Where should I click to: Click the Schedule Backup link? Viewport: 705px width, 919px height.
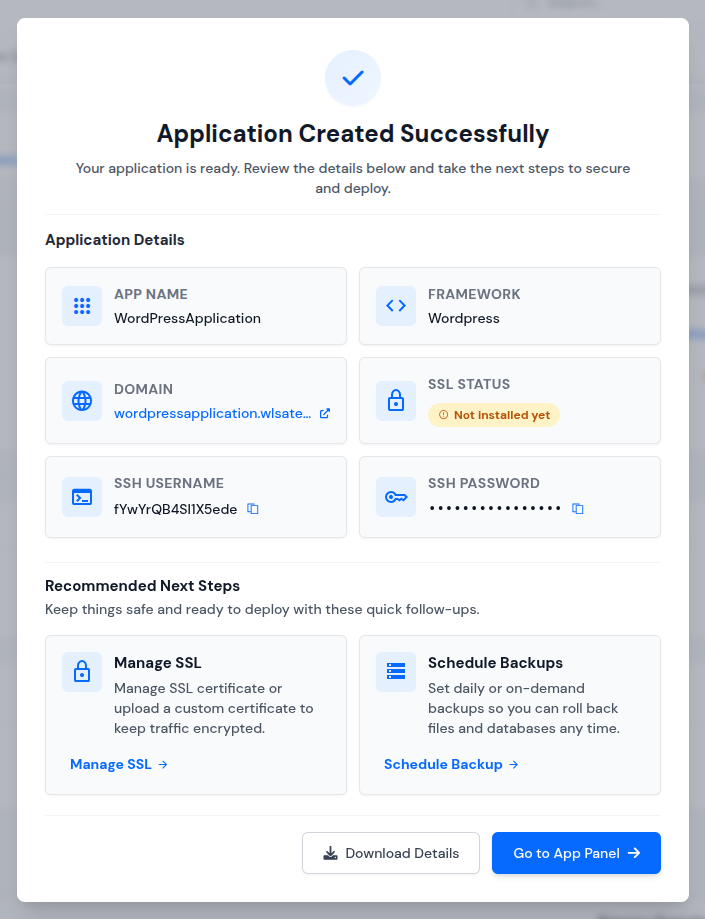click(443, 764)
